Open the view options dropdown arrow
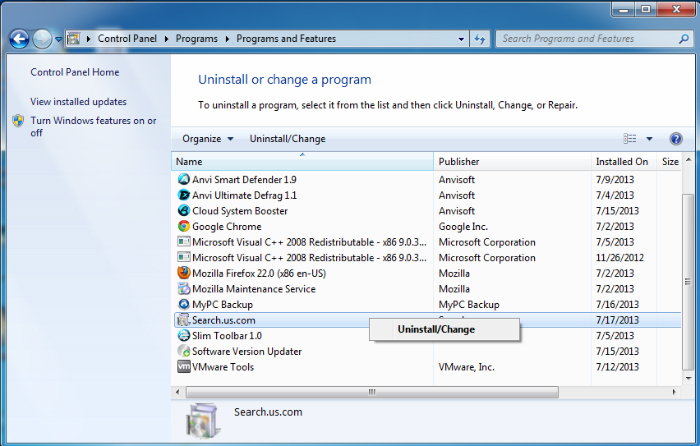Image resolution: width=700 pixels, height=446 pixels. 650,139
